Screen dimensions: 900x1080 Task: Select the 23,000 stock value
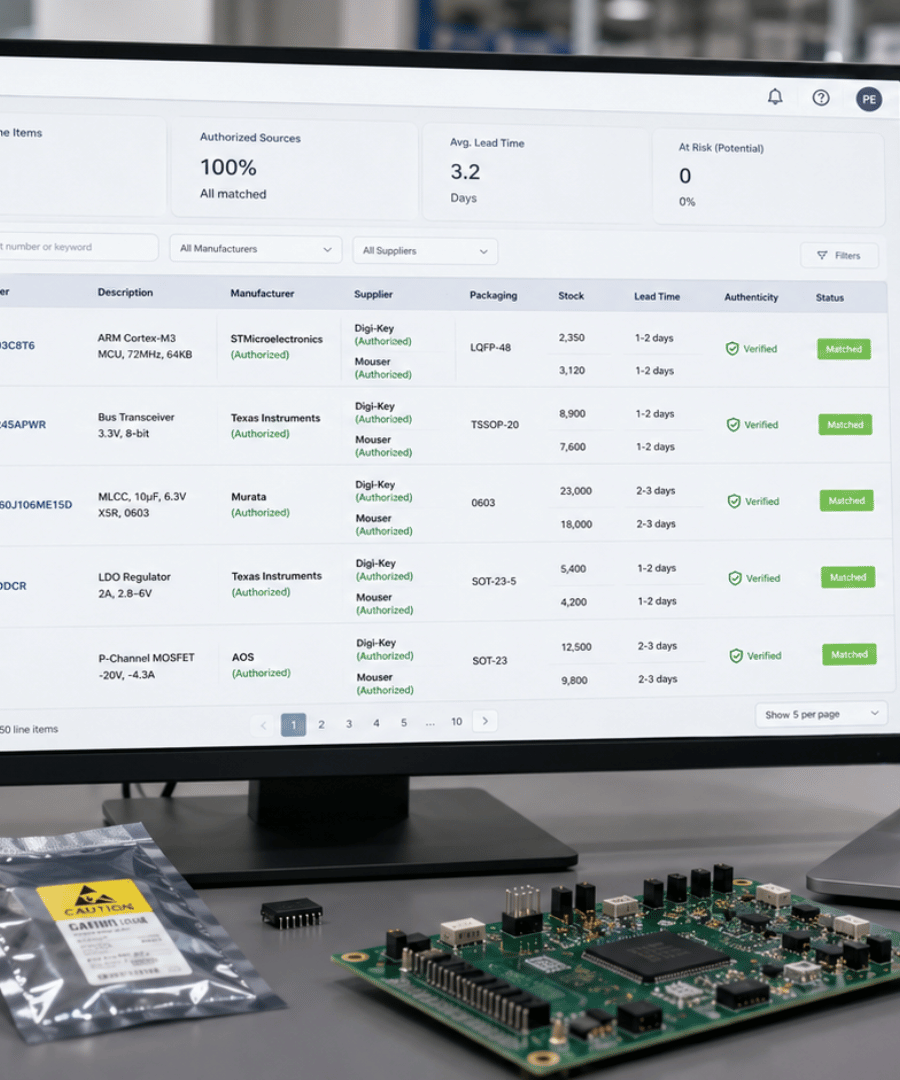click(x=576, y=490)
